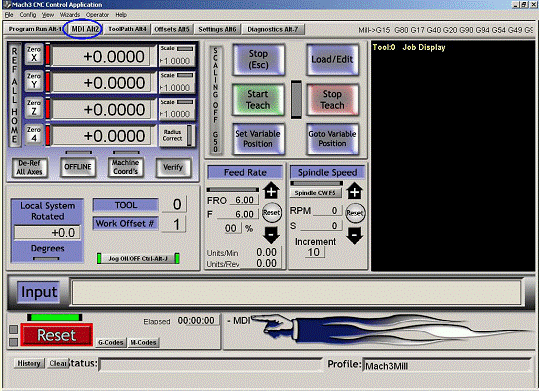Zero the X axis
This screenshot has width=539, height=391.
point(34,54)
